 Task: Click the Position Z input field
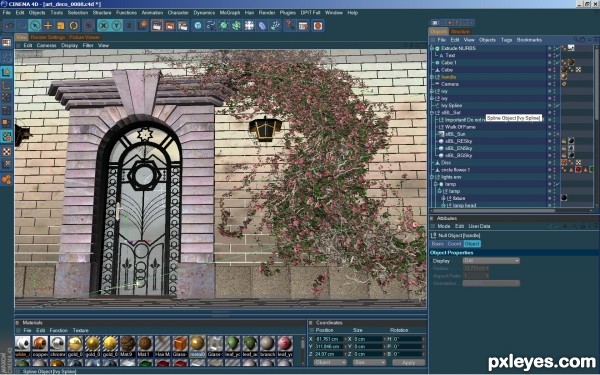click(329, 354)
